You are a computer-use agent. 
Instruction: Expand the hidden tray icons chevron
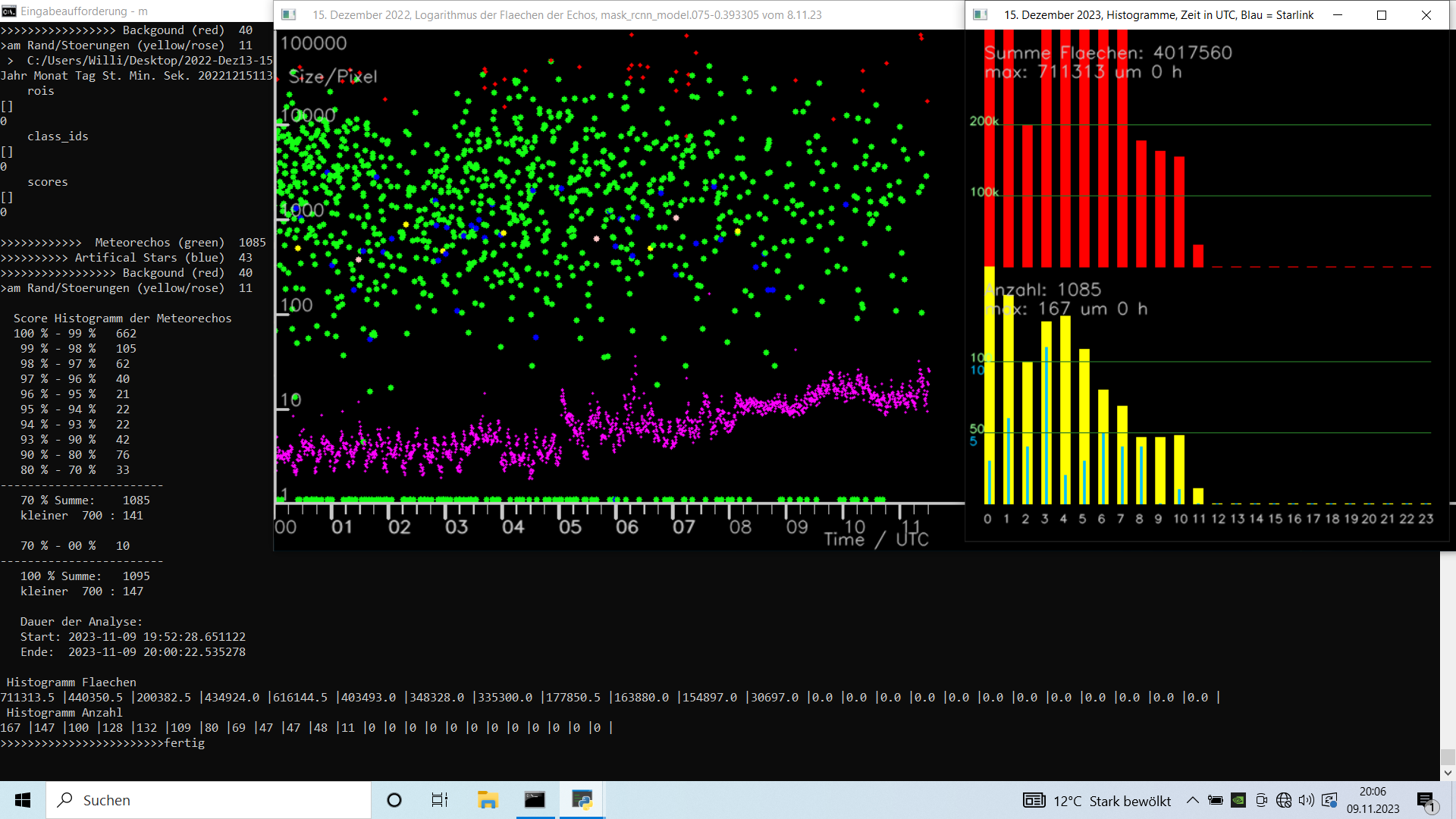click(1193, 800)
